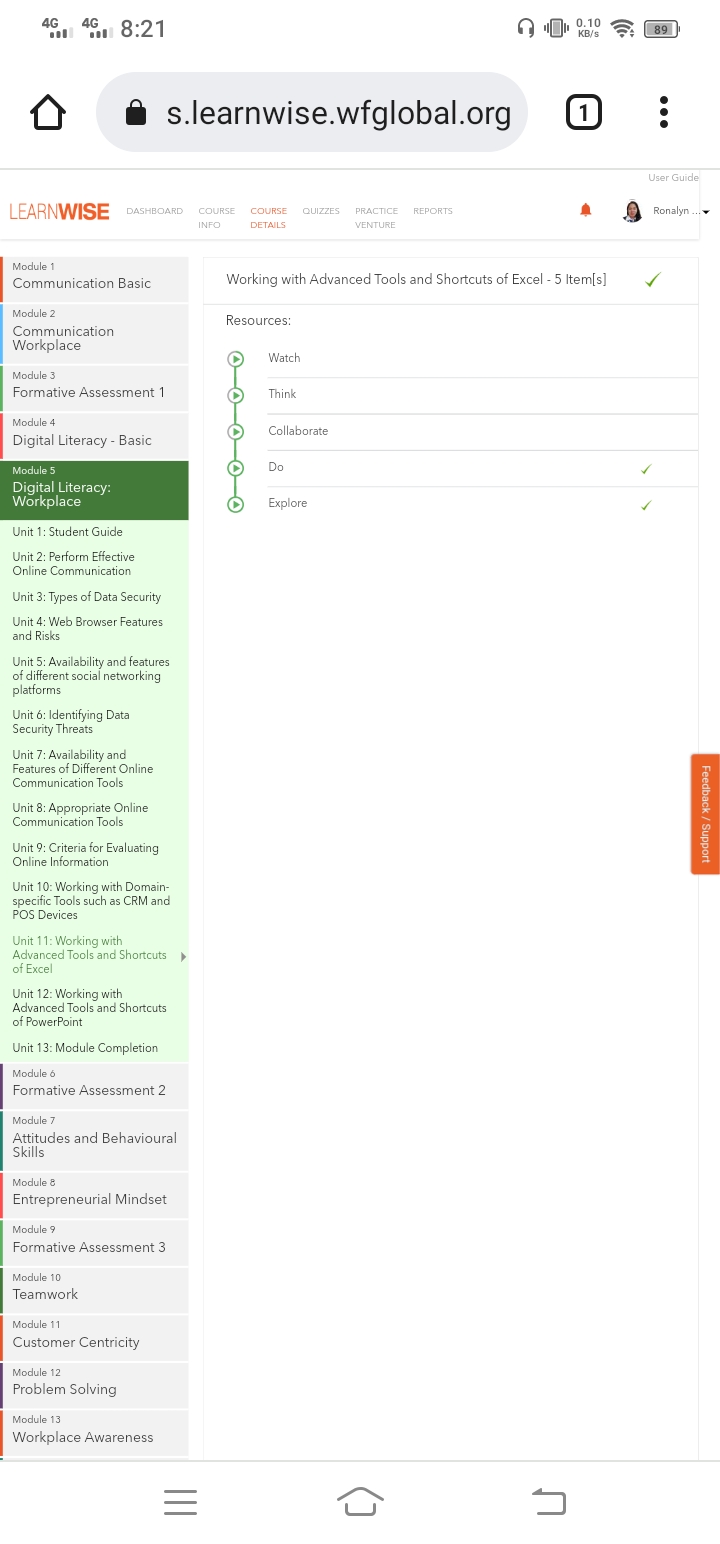Click the Feedback / Support button
This screenshot has height=1544, width=720.
pyautogui.click(x=705, y=814)
